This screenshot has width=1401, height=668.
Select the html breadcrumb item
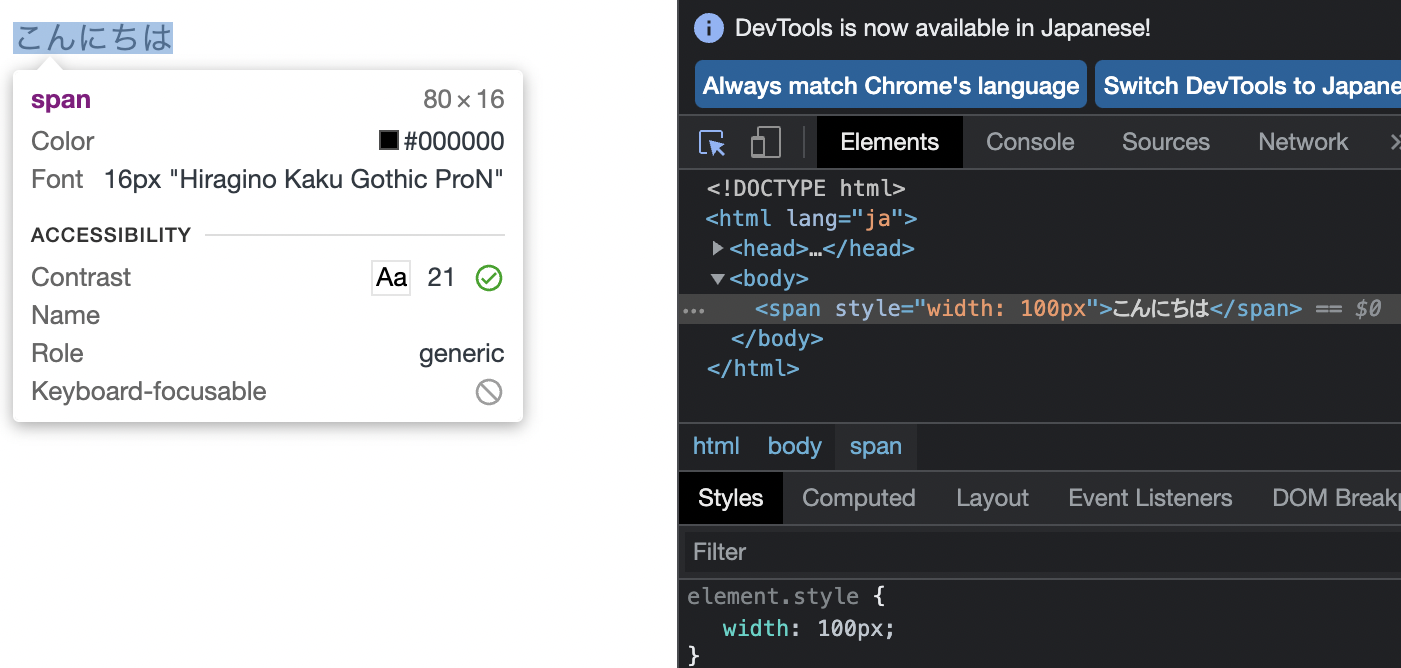716,446
